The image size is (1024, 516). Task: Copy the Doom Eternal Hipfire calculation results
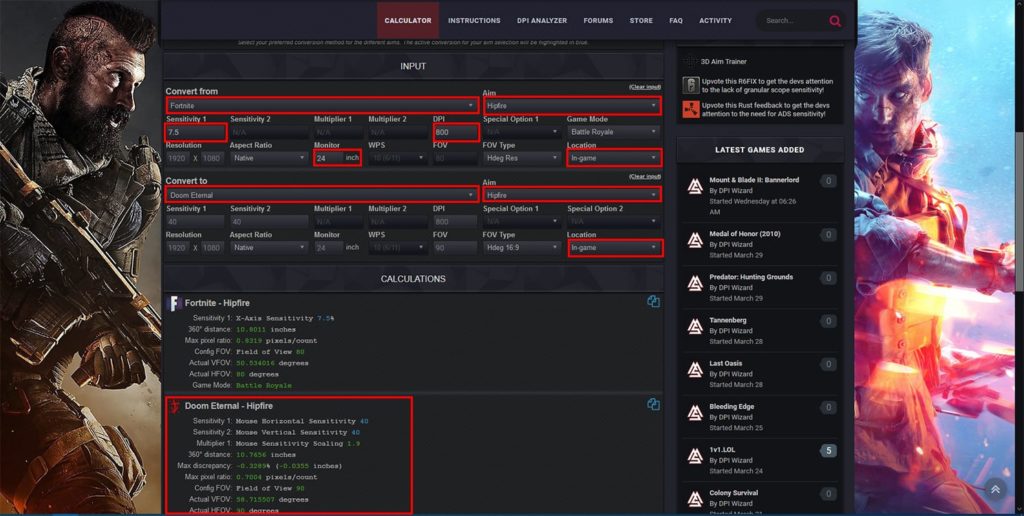[x=653, y=404]
